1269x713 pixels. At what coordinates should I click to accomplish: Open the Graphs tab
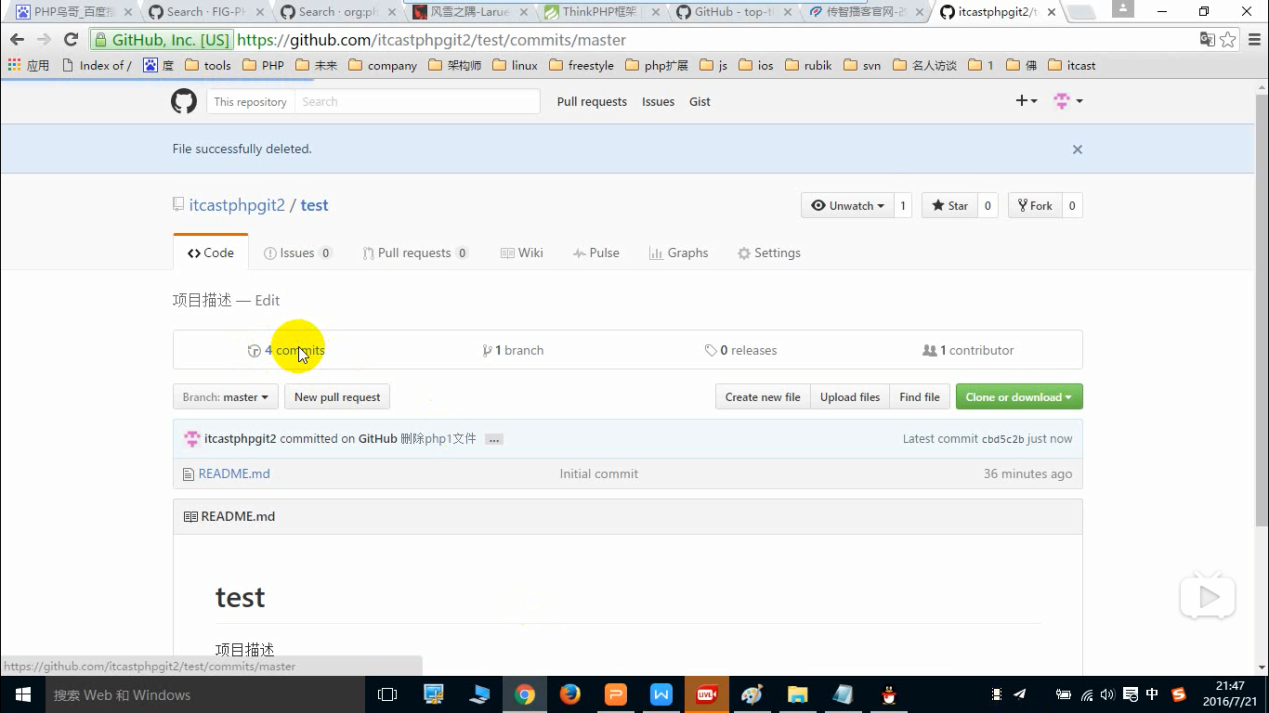tap(678, 253)
